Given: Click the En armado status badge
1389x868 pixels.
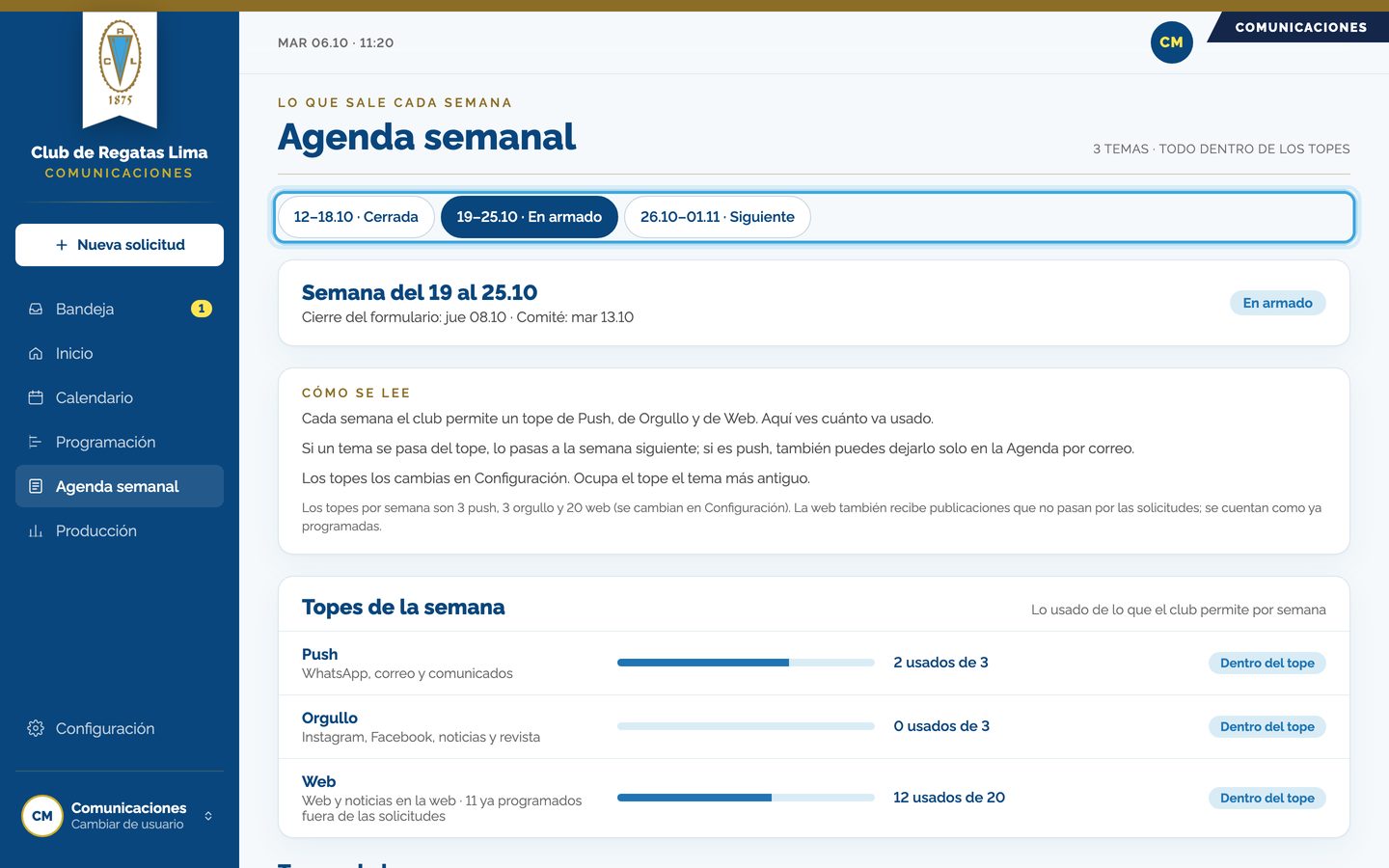Looking at the screenshot, I should click(x=1278, y=303).
